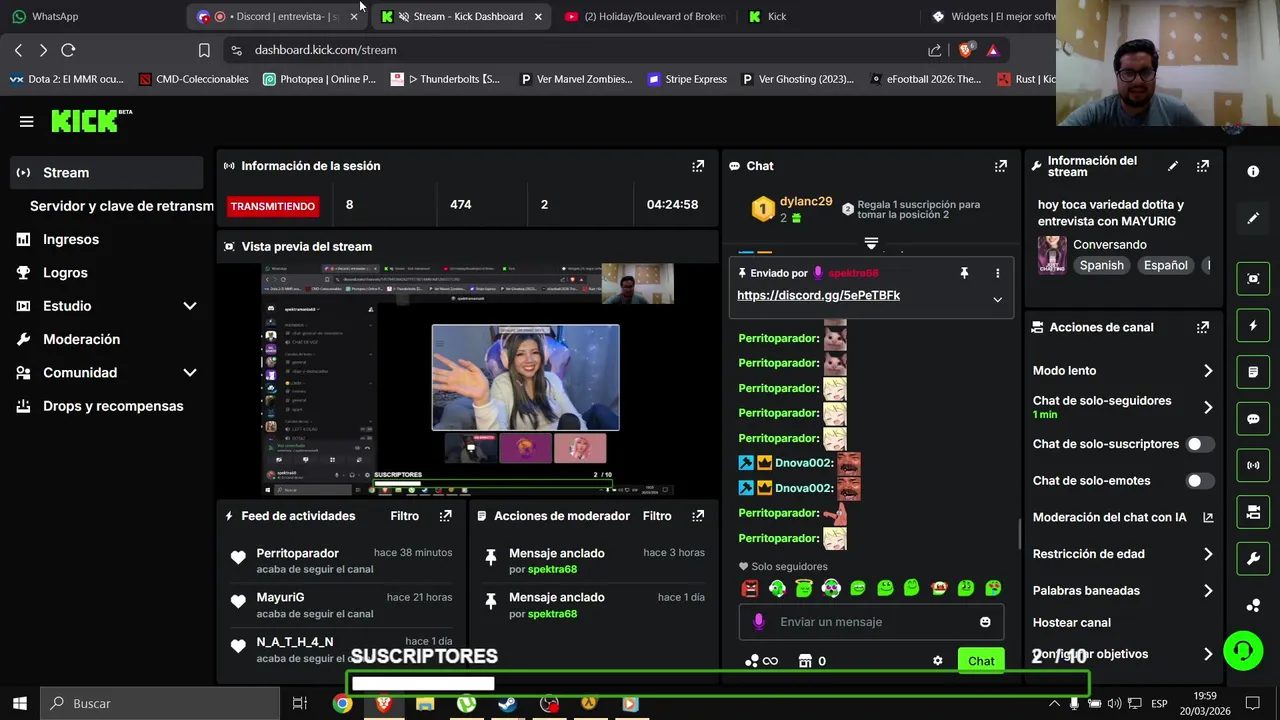This screenshot has height=720, width=1280.
Task: Open Logros in the sidebar
Action: coord(65,273)
